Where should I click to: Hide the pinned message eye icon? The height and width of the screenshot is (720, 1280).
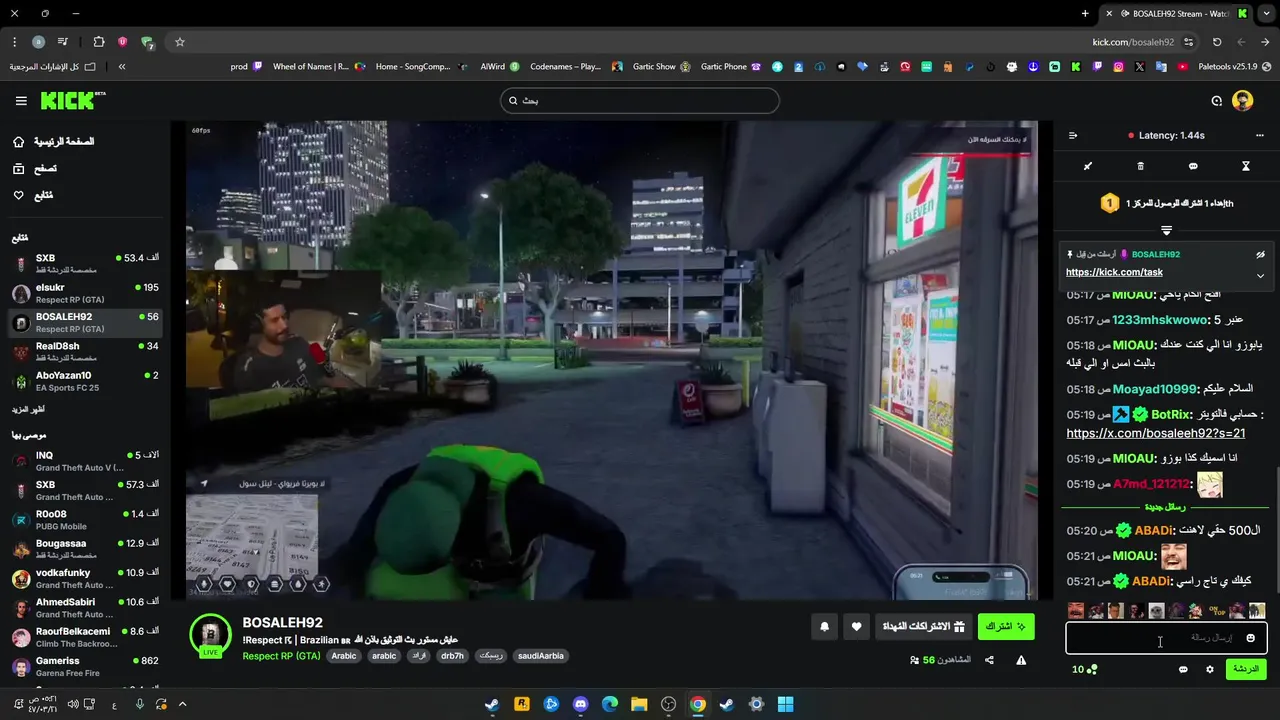pos(1260,254)
